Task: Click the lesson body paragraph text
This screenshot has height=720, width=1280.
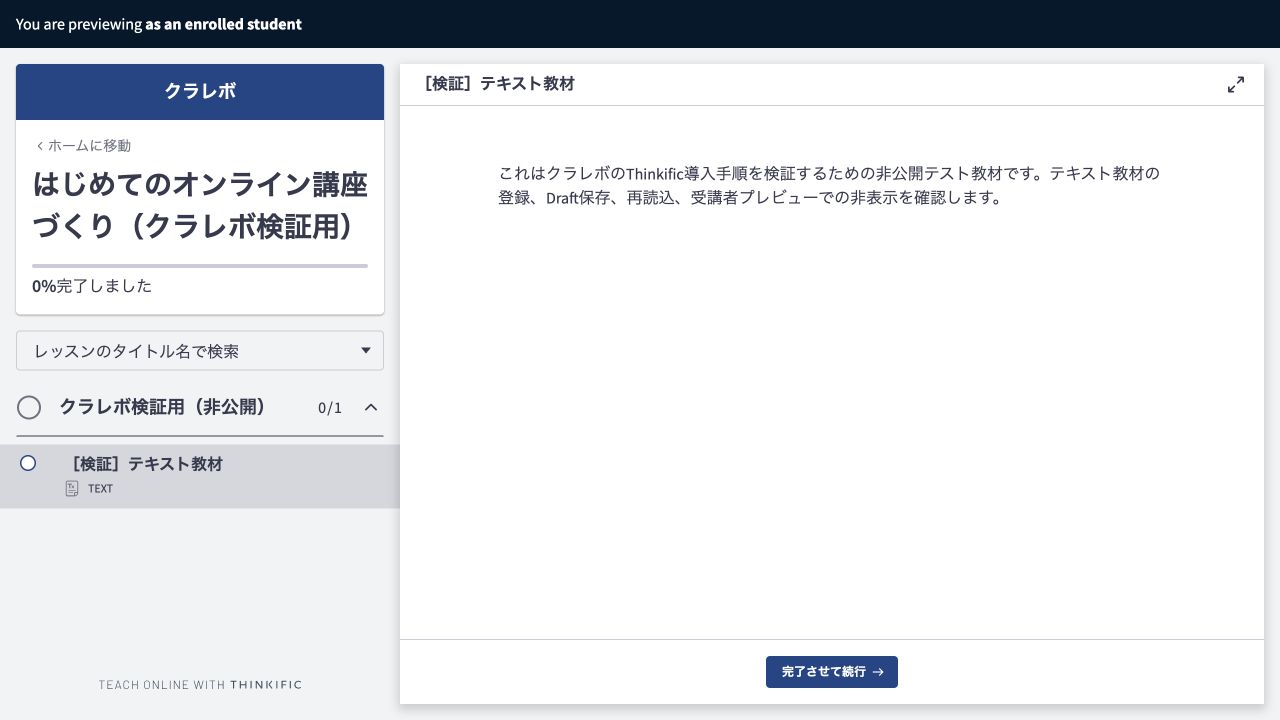Action: tap(829, 185)
